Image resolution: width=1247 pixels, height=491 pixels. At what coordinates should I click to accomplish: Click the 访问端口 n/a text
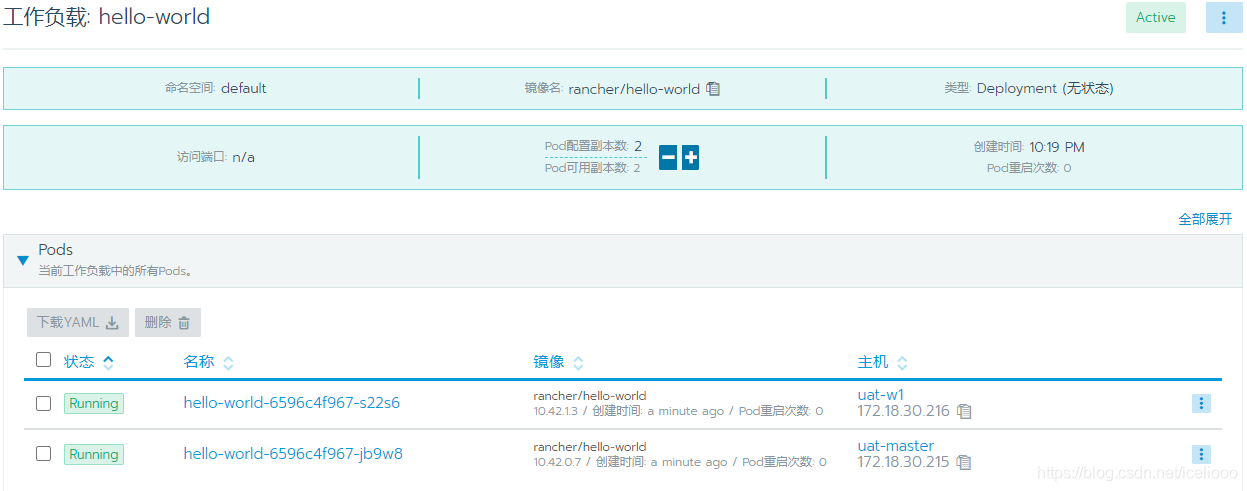pyautogui.click(x=216, y=157)
